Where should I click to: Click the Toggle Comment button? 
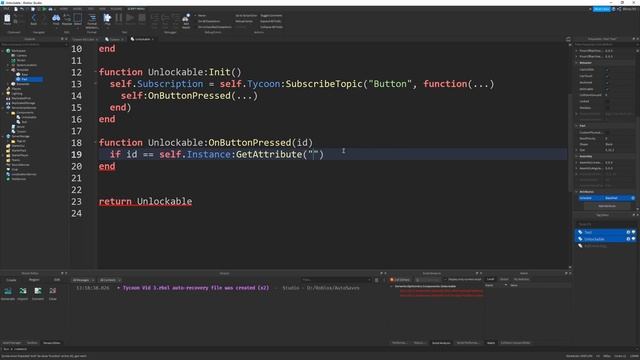pyautogui.click(x=271, y=16)
